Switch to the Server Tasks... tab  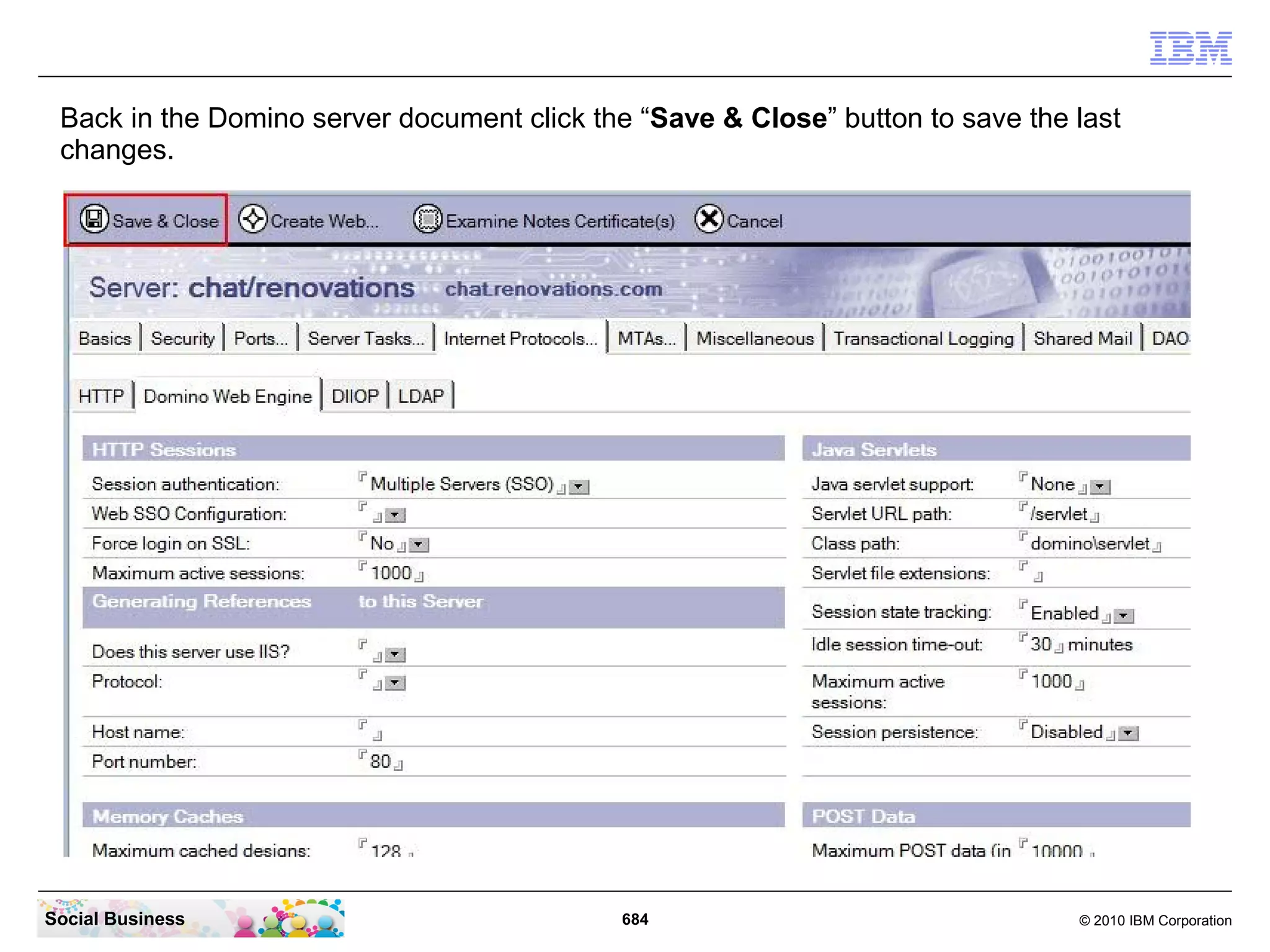click(366, 338)
